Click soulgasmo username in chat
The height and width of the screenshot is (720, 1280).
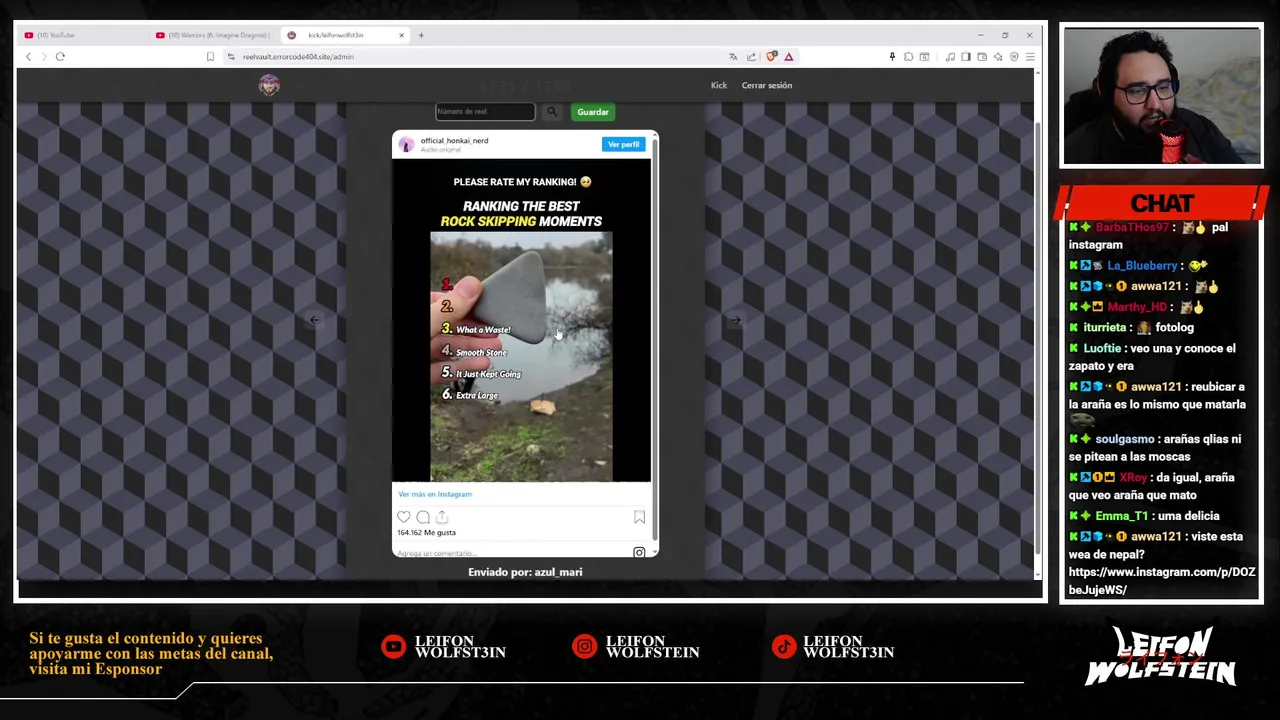point(1125,439)
